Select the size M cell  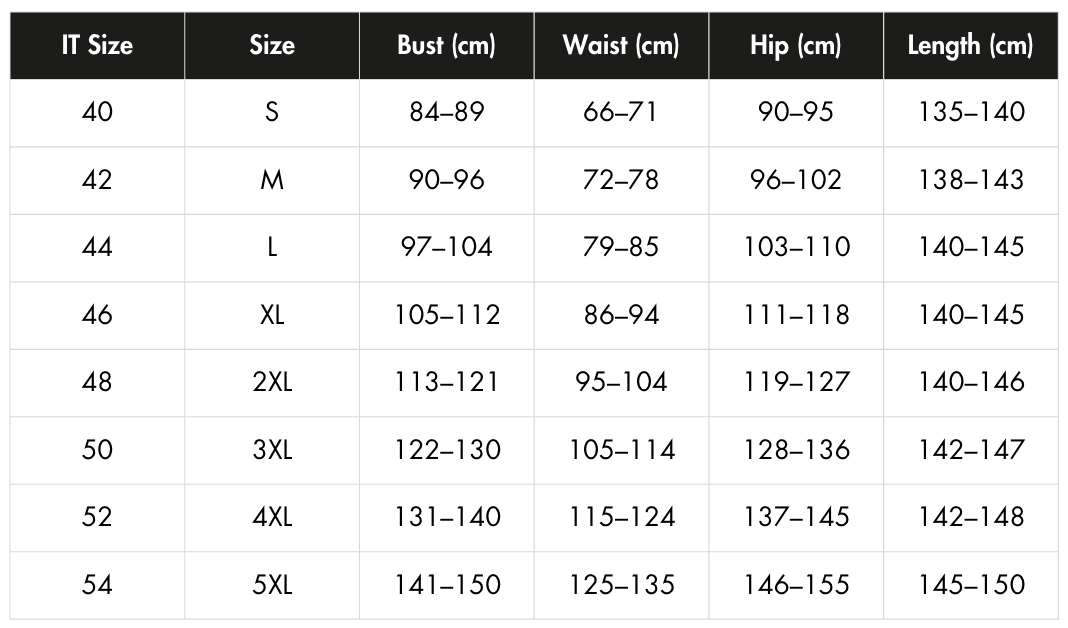272,180
